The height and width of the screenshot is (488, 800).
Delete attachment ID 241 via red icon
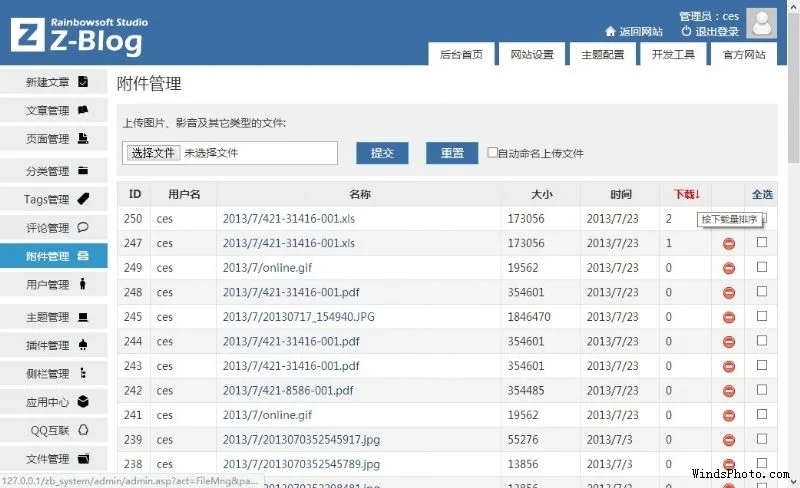point(729,416)
